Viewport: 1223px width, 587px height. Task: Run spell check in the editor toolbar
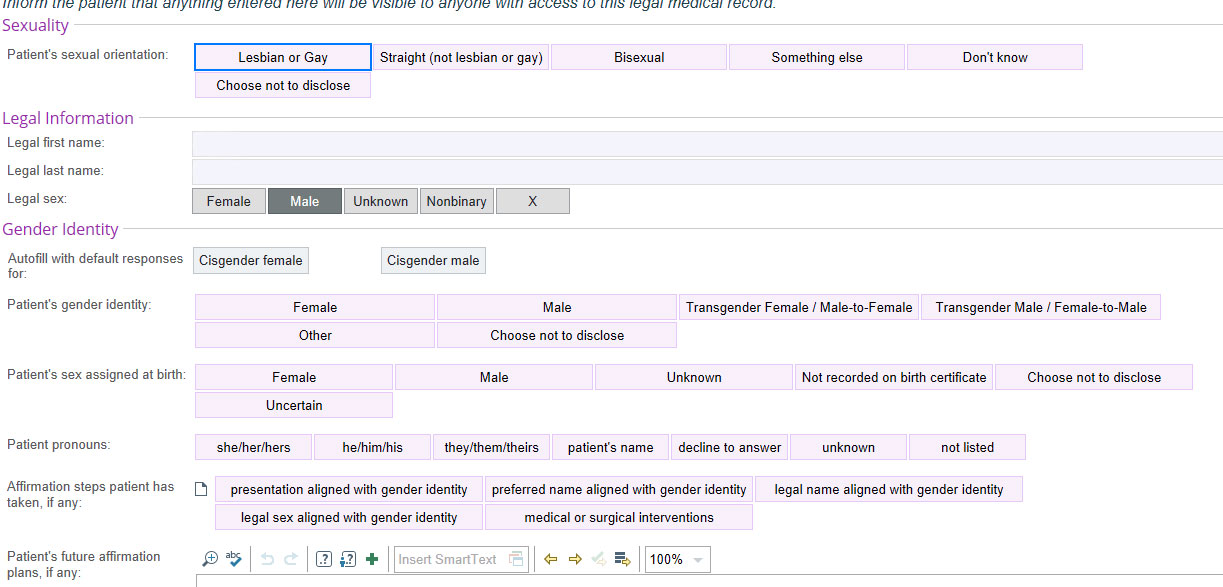234,559
